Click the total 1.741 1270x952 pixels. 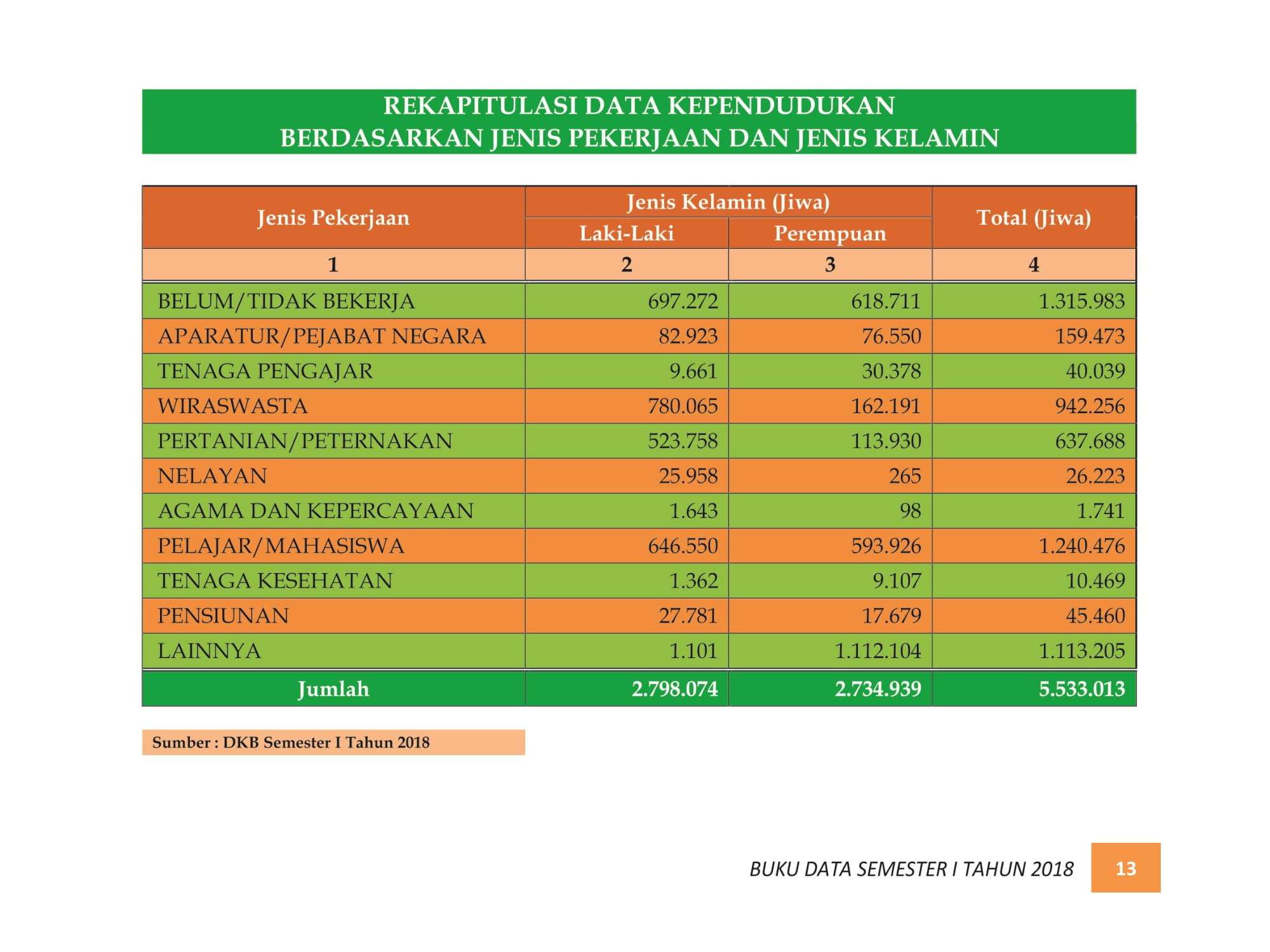[x=1100, y=510]
